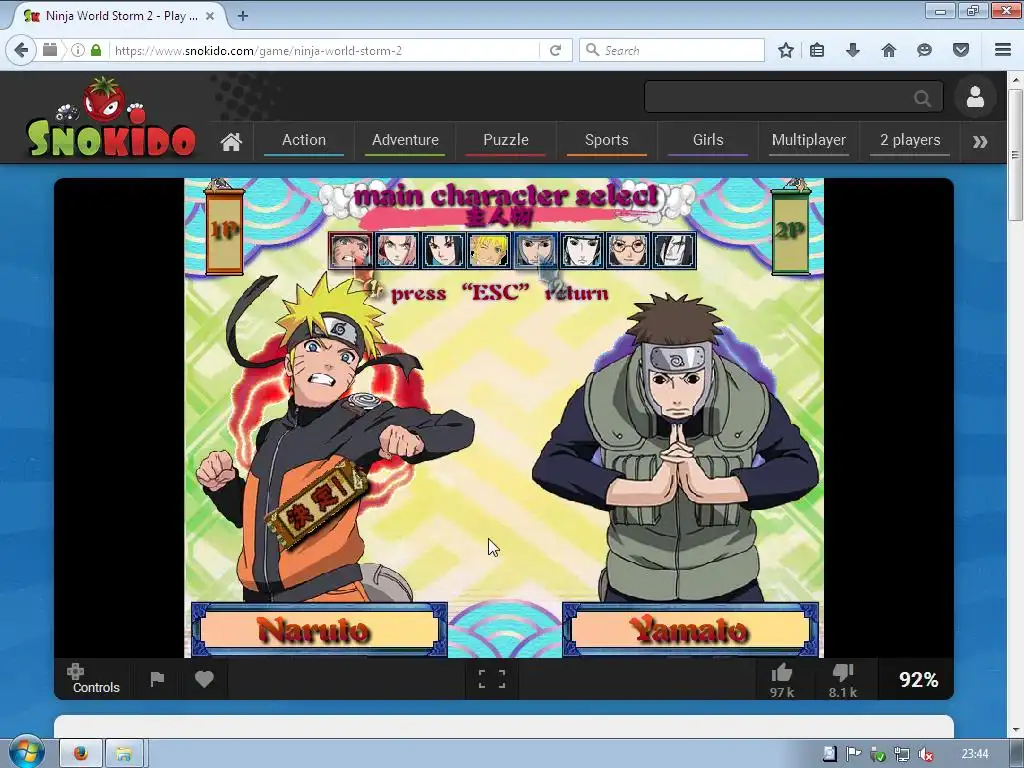Open the Puzzle category
Viewport: 1024px width, 768px height.
click(505, 140)
